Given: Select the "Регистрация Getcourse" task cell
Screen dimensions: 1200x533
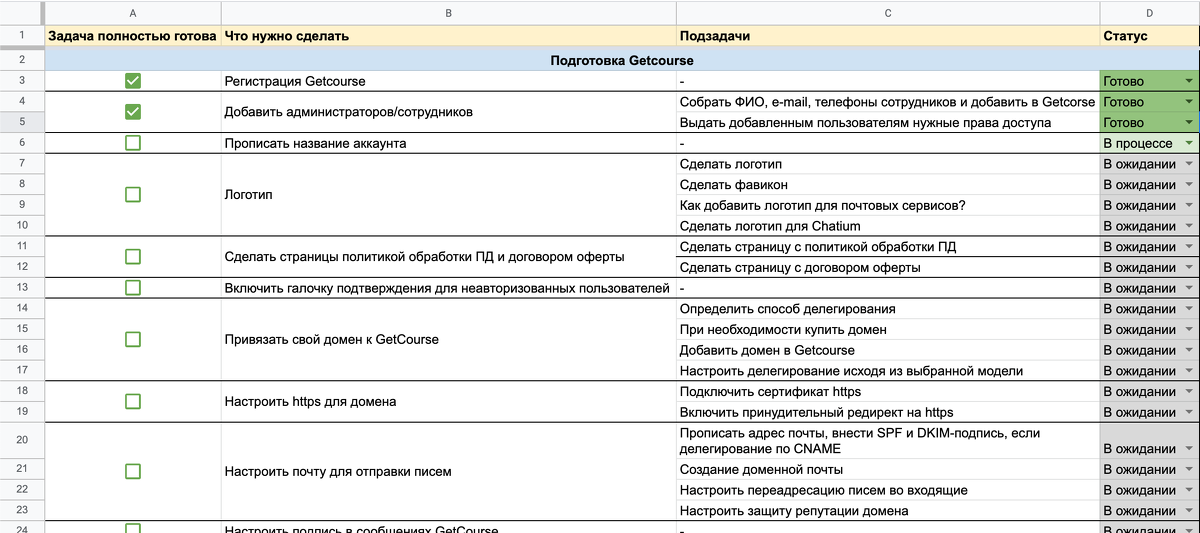Looking at the screenshot, I should [x=448, y=81].
